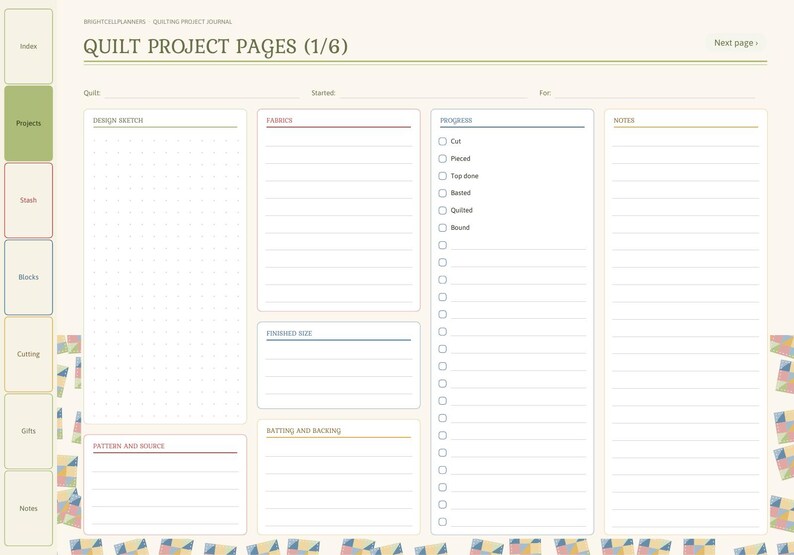
Task: Check the Cut progress box
Action: (443, 141)
